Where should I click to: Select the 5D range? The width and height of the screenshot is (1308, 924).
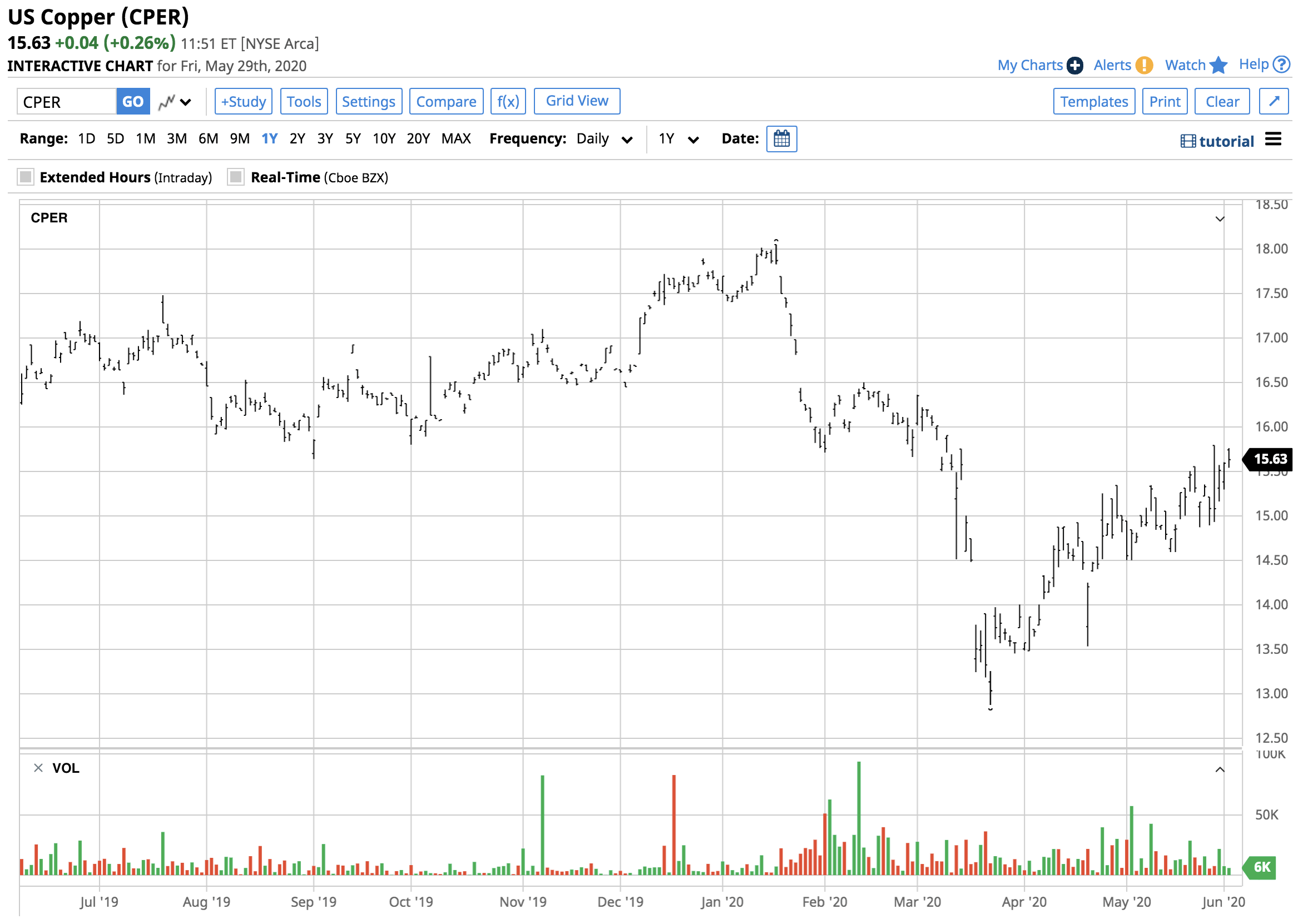point(116,139)
